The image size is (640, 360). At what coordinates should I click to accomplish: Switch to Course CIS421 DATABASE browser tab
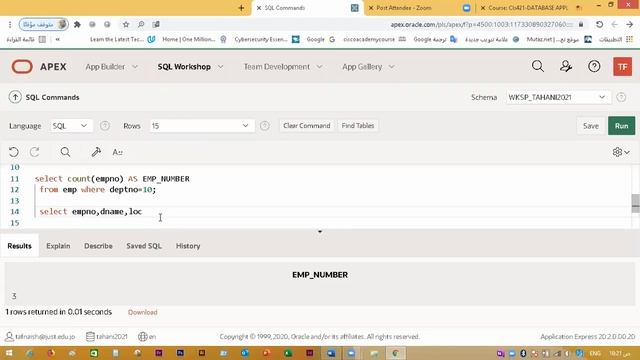tap(533, 8)
